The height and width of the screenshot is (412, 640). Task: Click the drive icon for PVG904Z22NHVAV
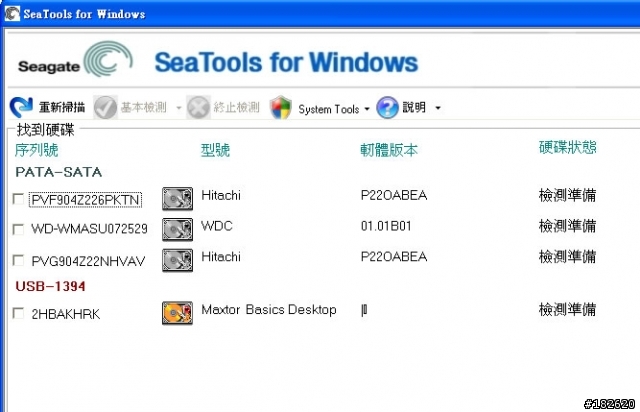[x=177, y=260]
